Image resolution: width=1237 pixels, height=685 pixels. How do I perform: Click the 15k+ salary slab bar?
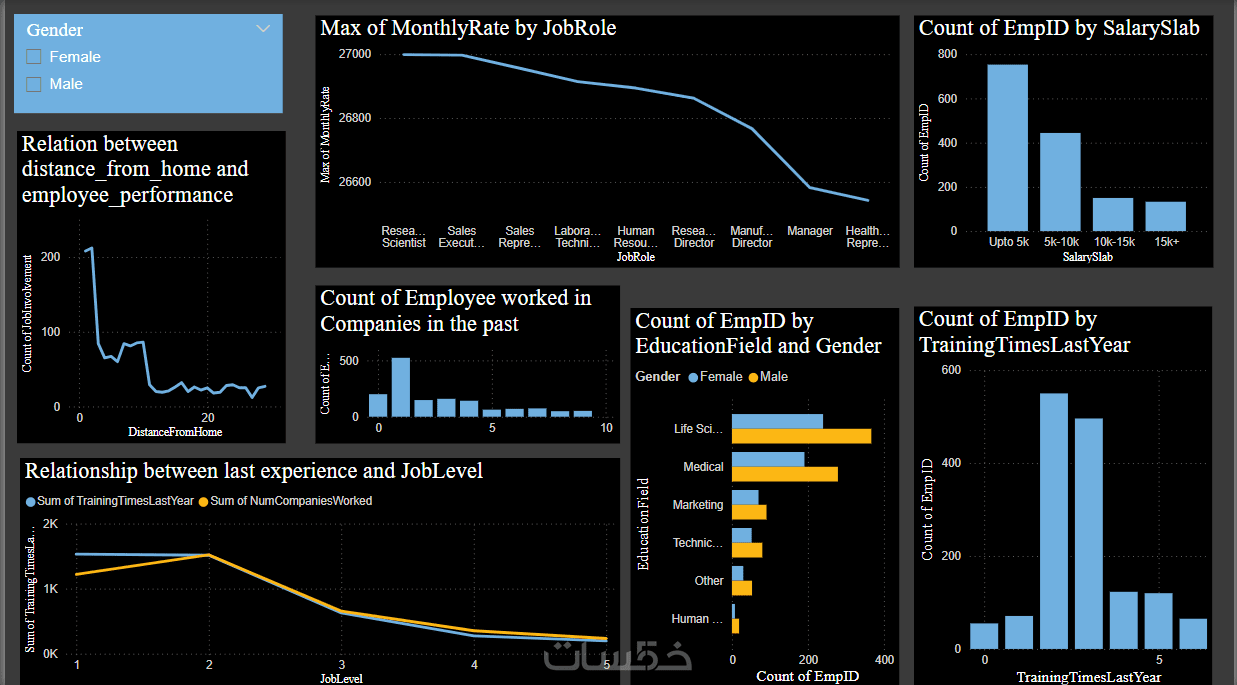(x=1165, y=216)
